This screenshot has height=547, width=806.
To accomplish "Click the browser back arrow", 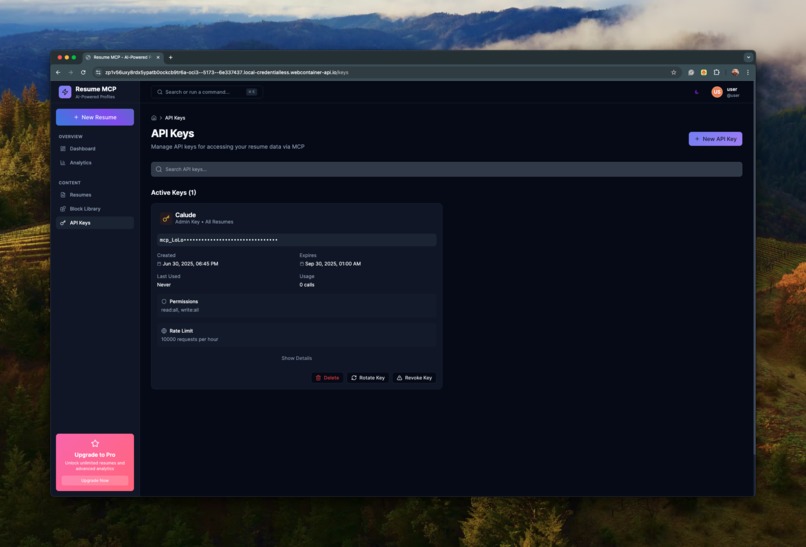I will [x=58, y=72].
